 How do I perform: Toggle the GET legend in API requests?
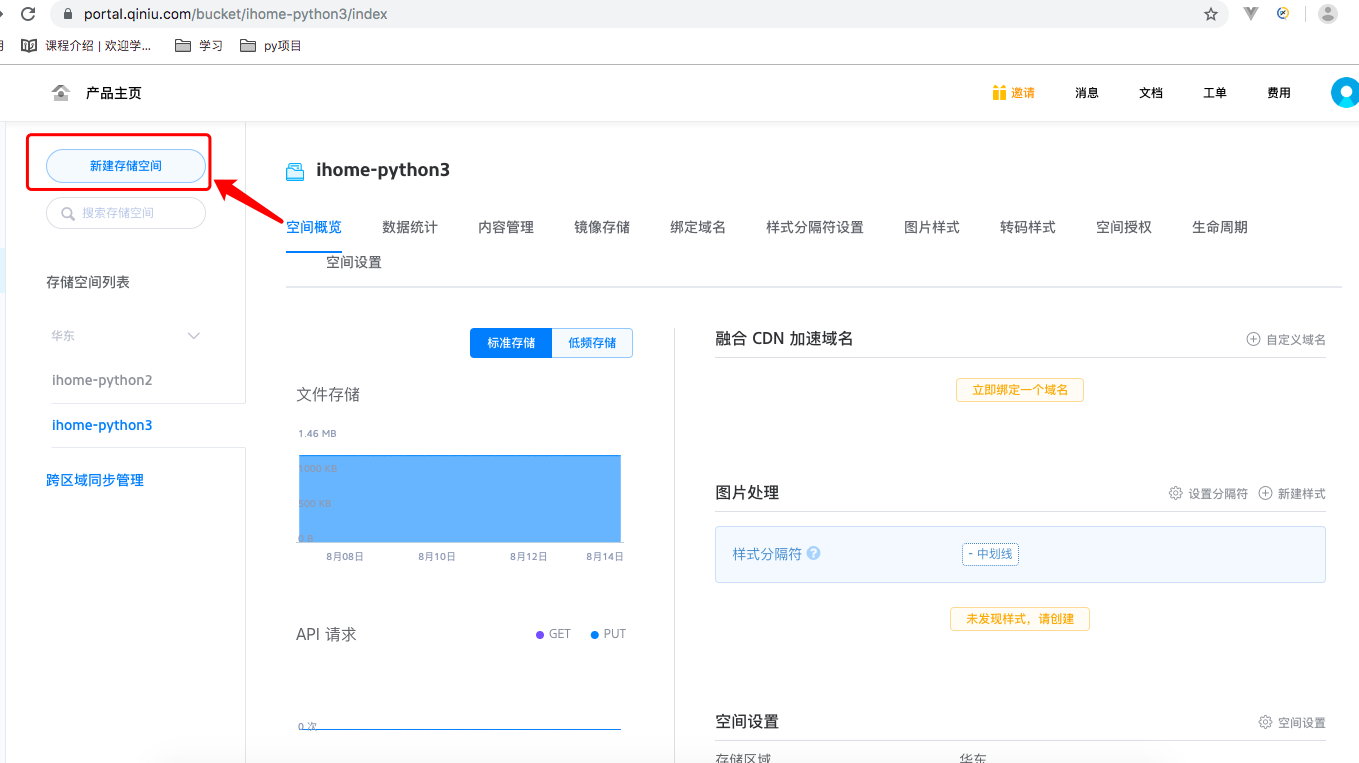tap(553, 633)
